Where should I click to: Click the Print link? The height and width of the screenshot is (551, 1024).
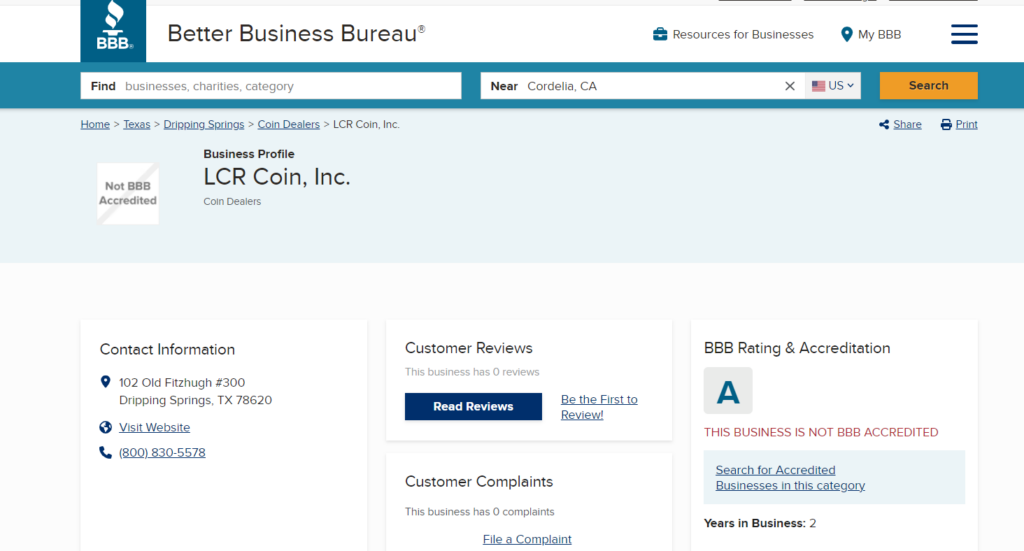[966, 124]
